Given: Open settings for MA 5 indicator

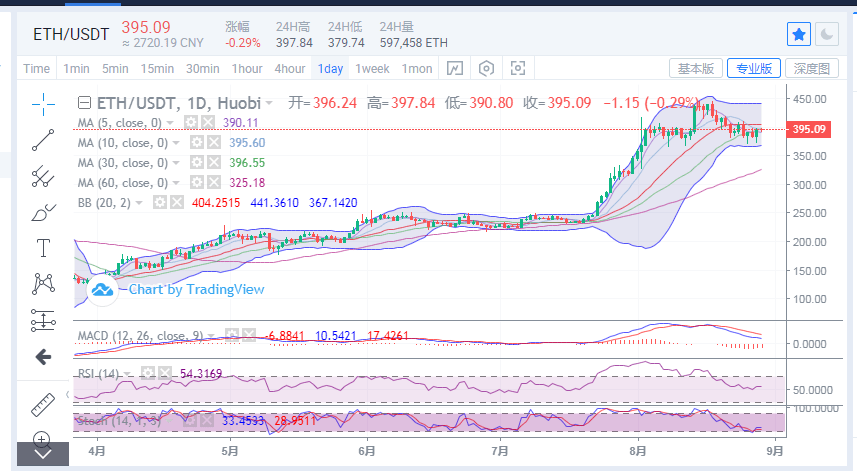Looking at the screenshot, I should (191, 122).
